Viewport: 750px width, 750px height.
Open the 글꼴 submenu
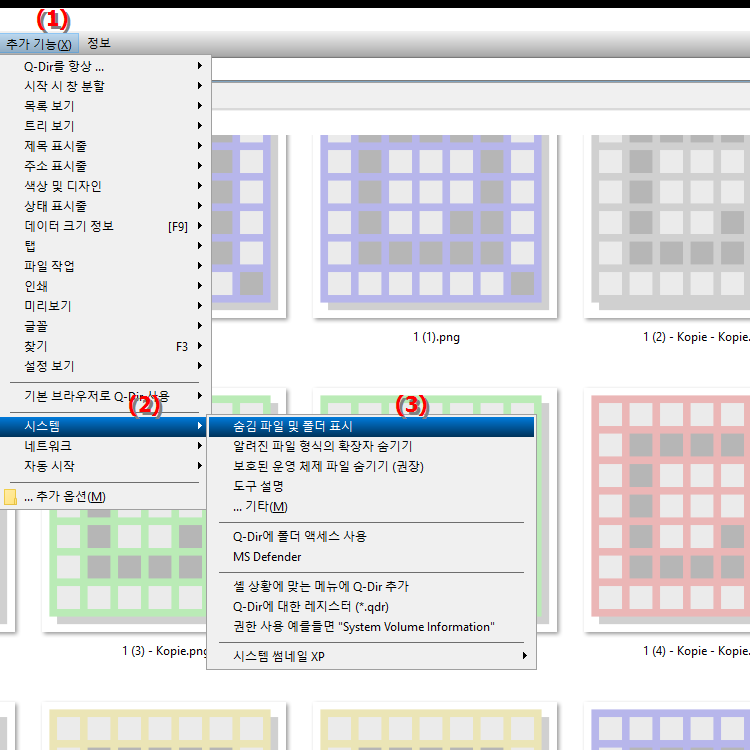click(x=104, y=326)
